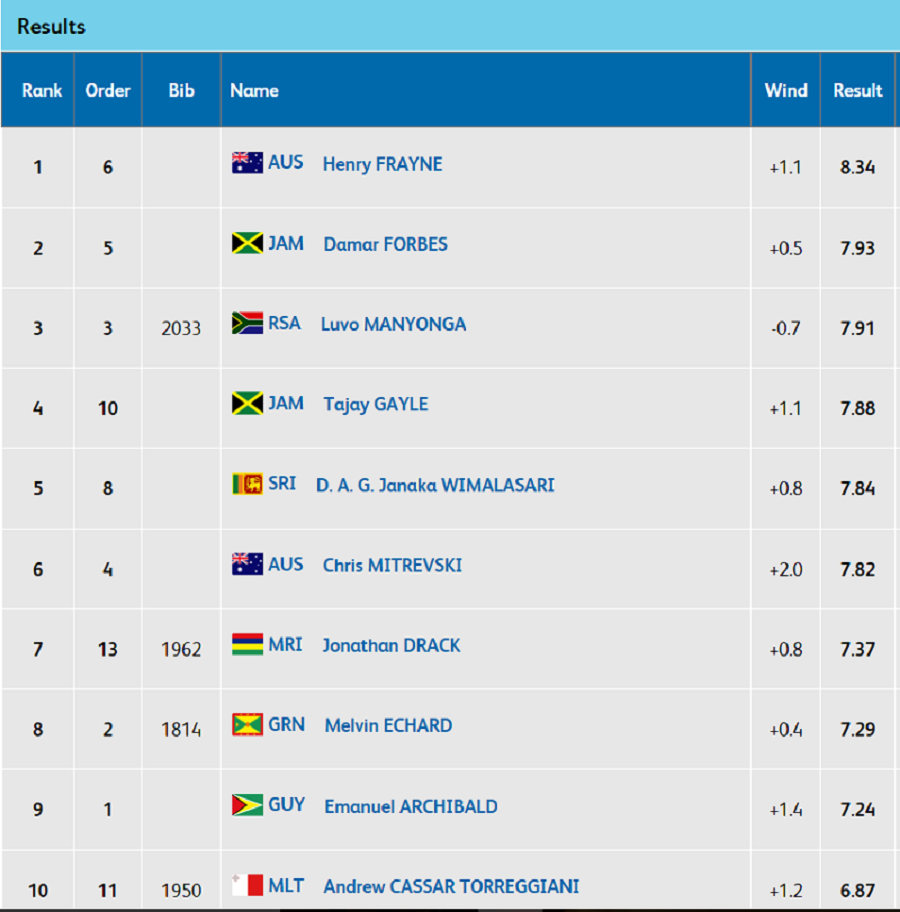This screenshot has width=900, height=912.
Task: Click the Jamaican flag beside Damar FORBES
Action: click(247, 243)
